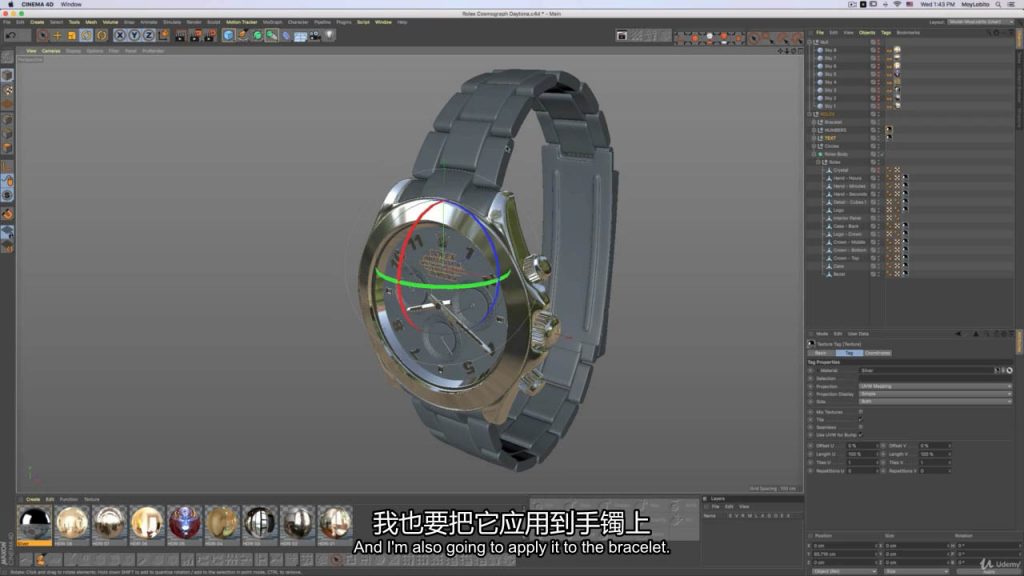Screen dimensions: 1024x576
Task: Click the back arrow in Attributes panel
Action: (x=958, y=334)
